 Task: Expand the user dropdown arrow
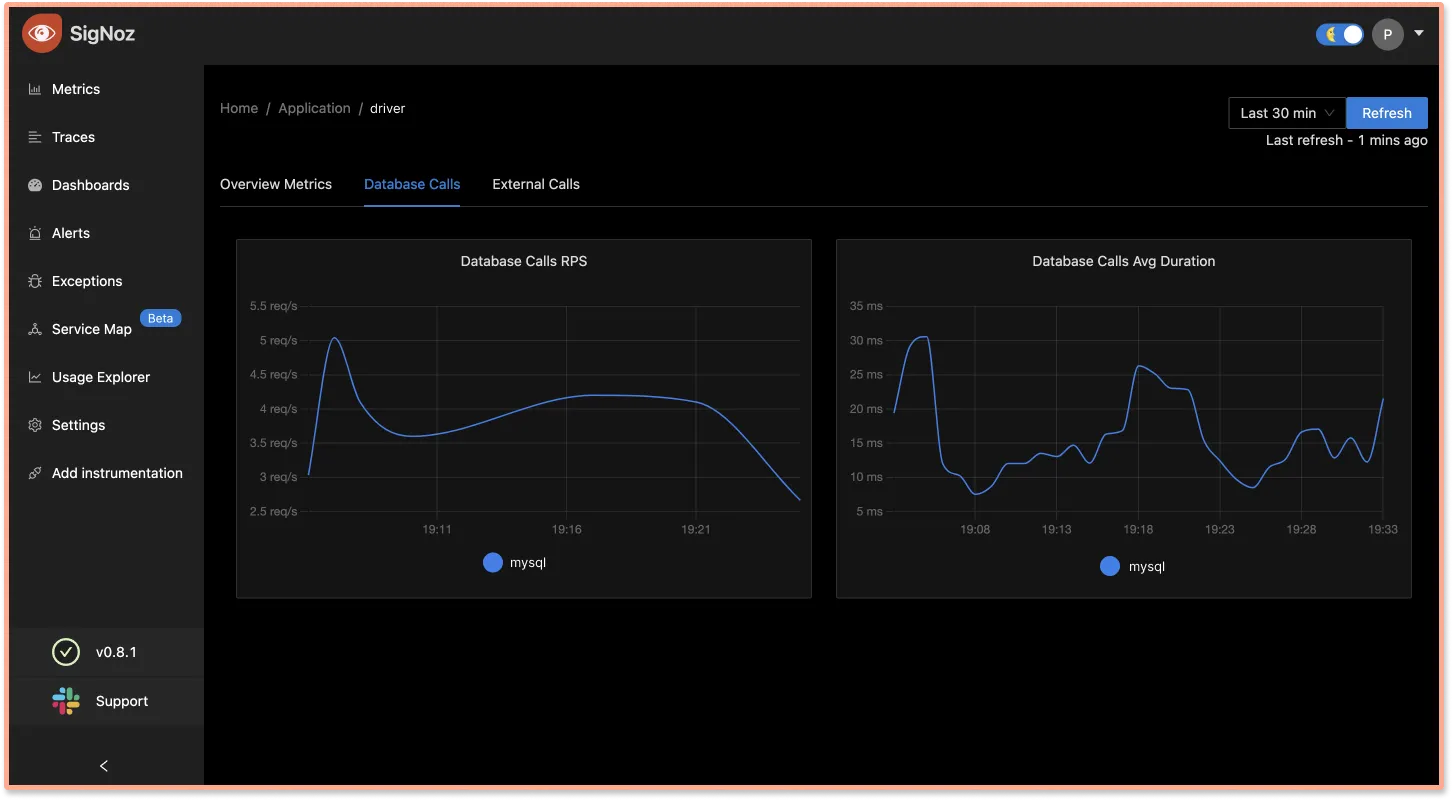coord(1419,33)
